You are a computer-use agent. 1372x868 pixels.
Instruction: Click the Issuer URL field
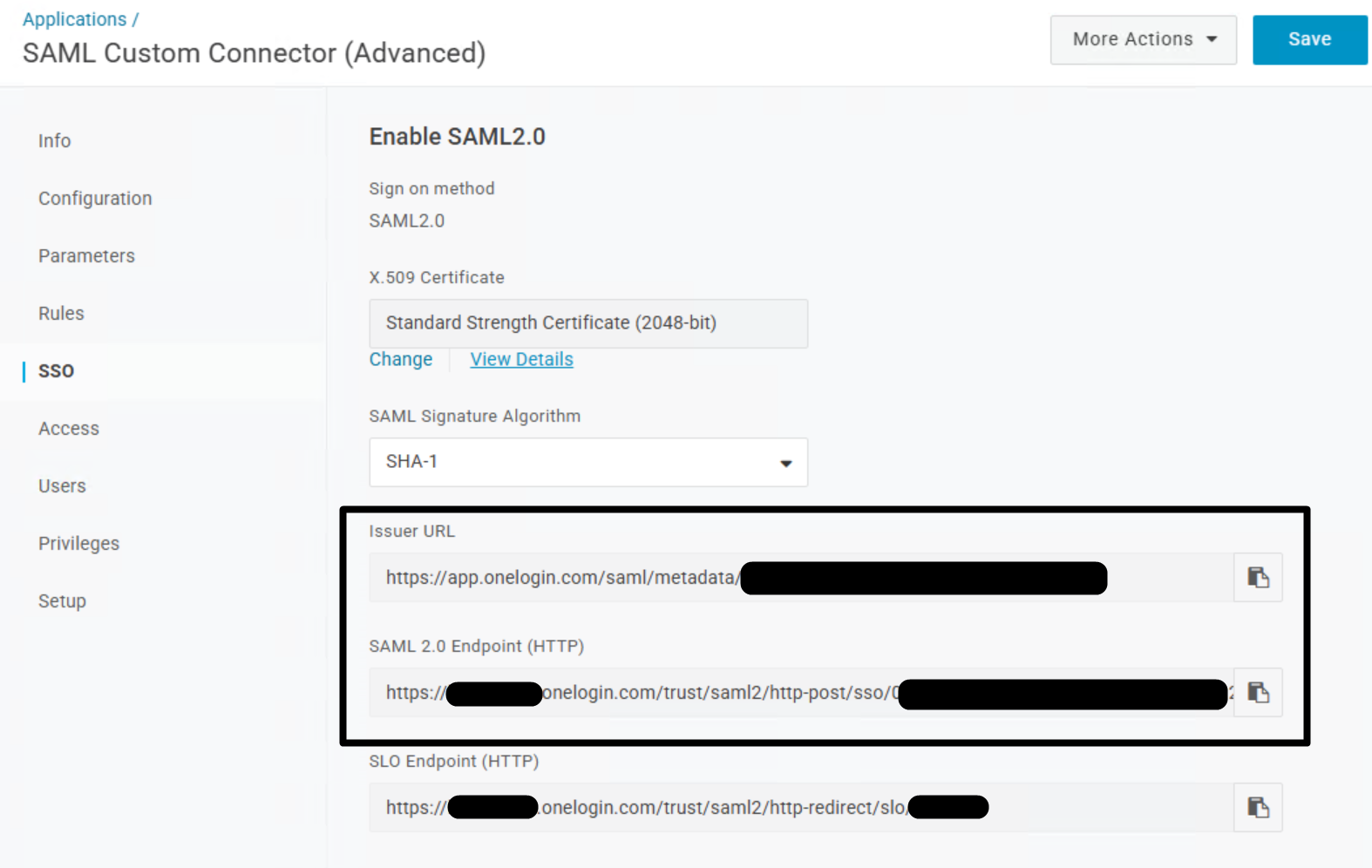tap(558, 578)
